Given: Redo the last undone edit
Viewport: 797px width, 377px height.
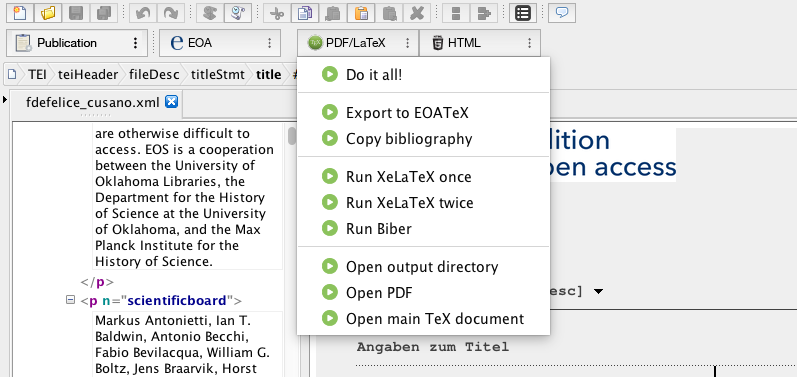Looking at the screenshot, I should [171, 13].
